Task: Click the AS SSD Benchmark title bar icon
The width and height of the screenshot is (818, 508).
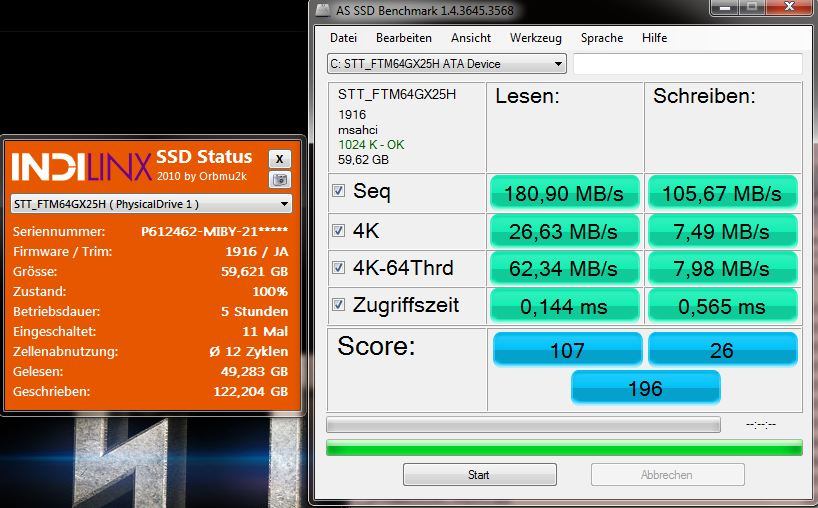Action: point(323,10)
